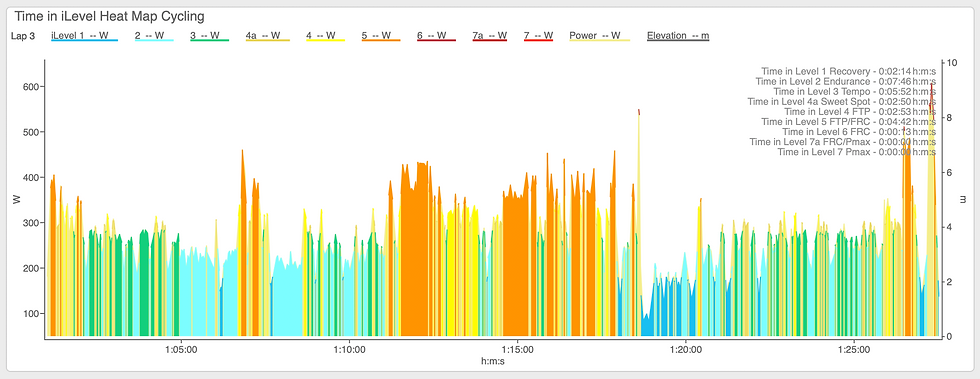The height and width of the screenshot is (379, 980).
Task: Toggle the orange level 5 legend entry
Action: 381,36
